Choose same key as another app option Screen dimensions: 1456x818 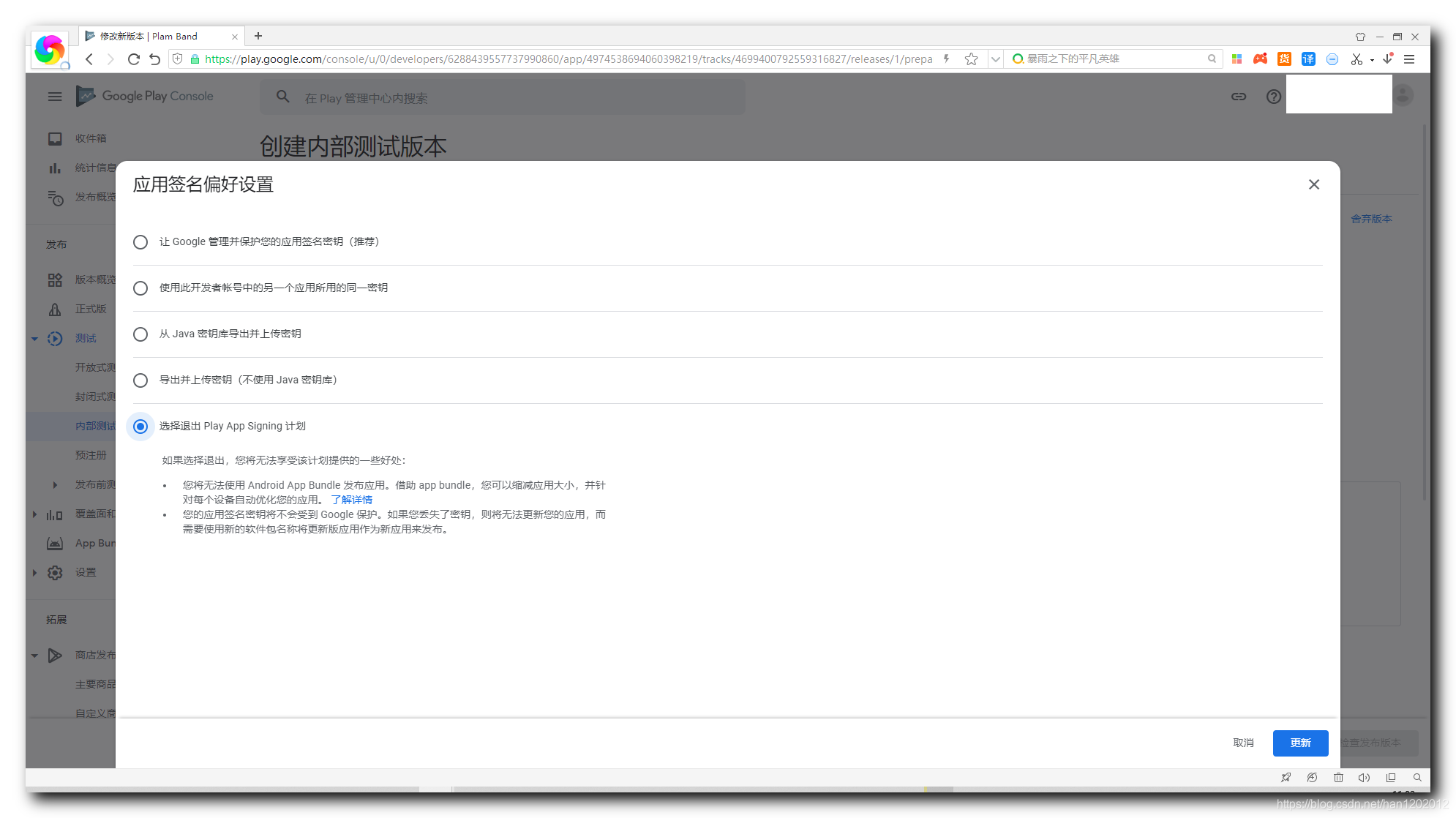pos(140,288)
